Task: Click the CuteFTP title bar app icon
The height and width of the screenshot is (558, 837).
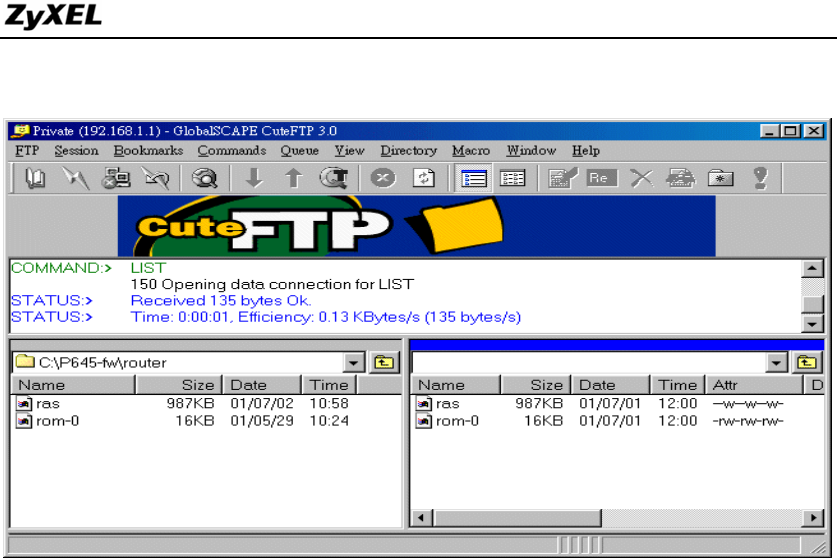Action: [21, 131]
